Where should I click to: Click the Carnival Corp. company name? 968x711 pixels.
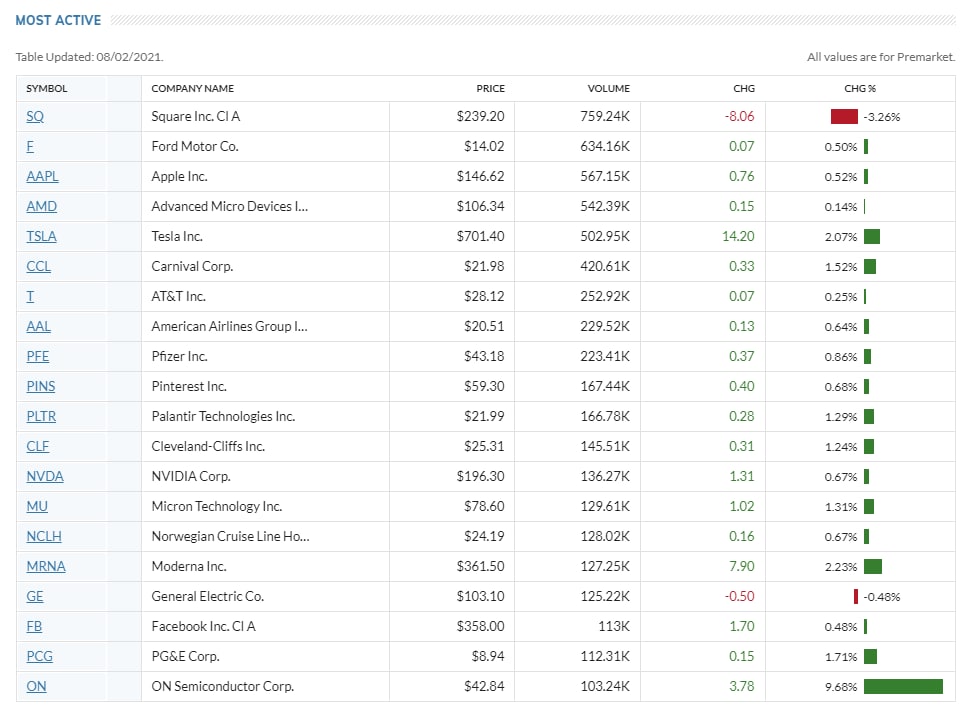point(193,266)
